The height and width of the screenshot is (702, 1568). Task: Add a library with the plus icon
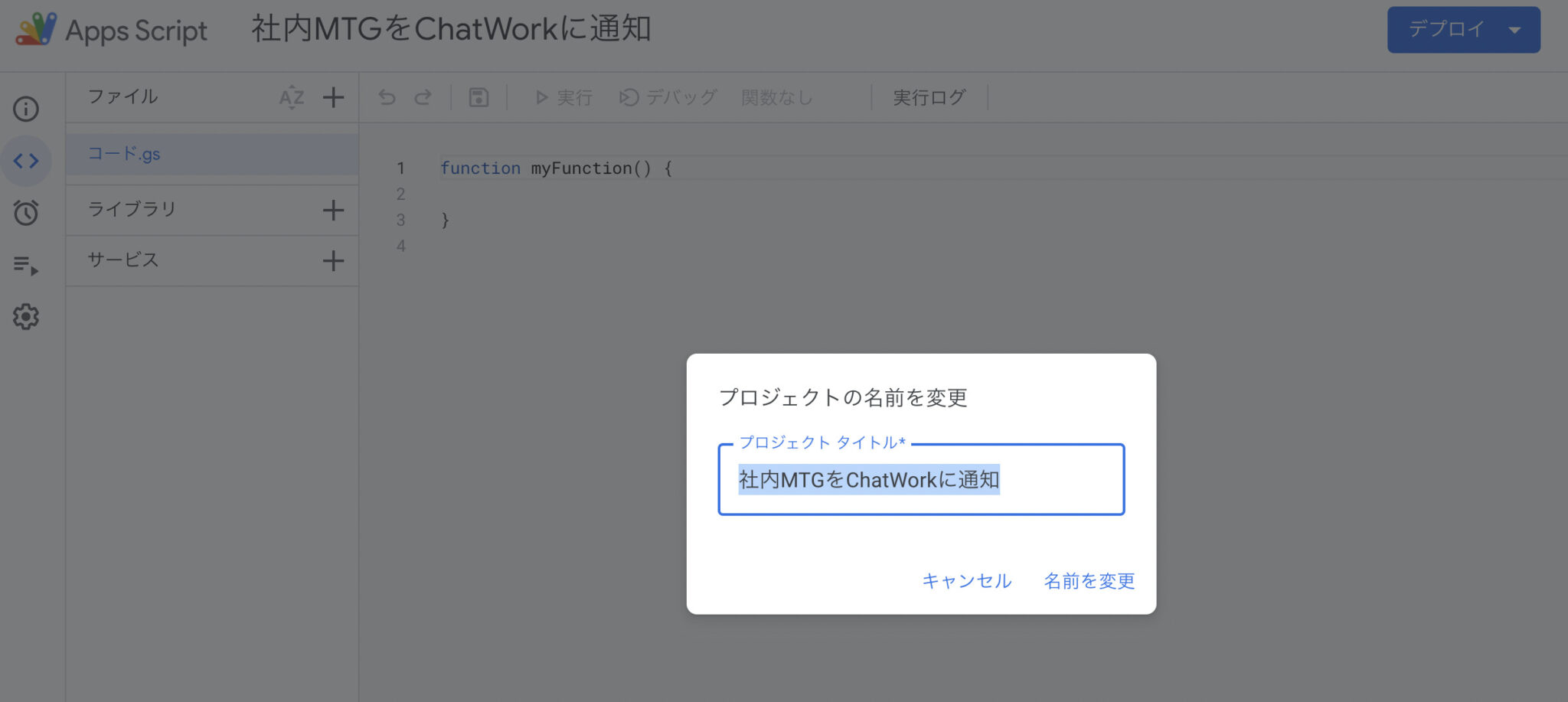point(333,209)
